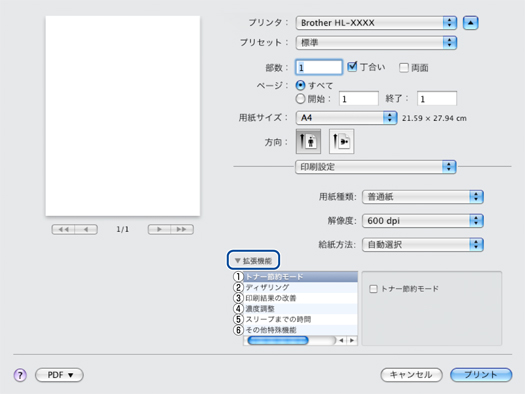Click the horizontal scrollbar thumb in the list

278,340
